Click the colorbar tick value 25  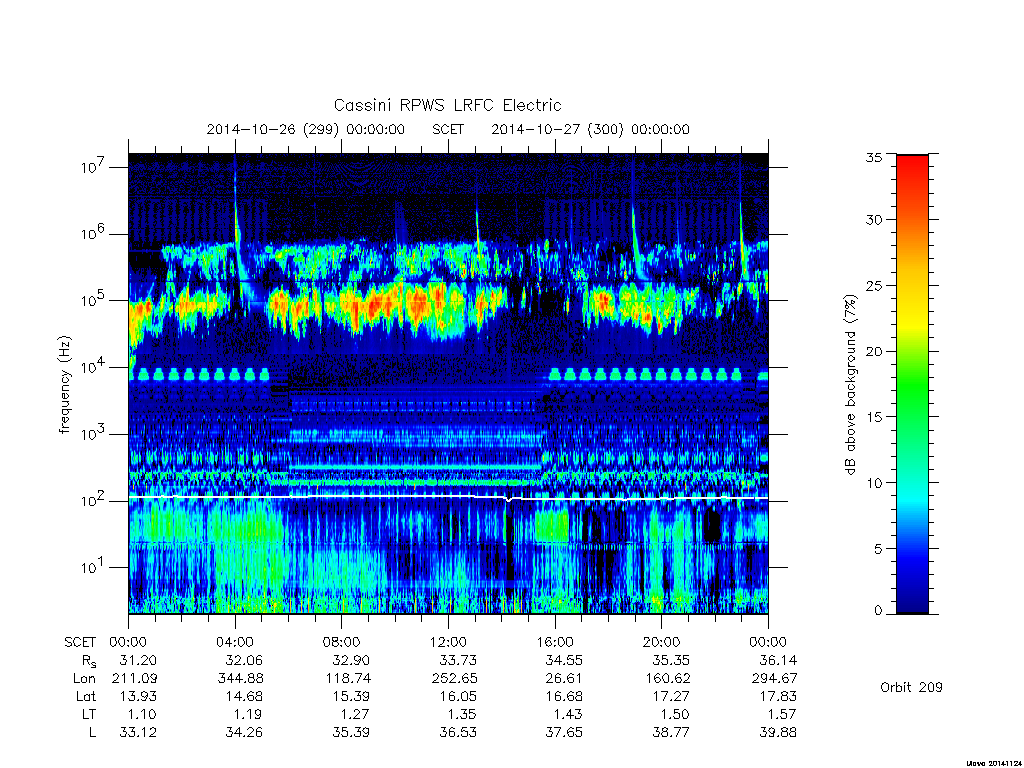click(873, 286)
